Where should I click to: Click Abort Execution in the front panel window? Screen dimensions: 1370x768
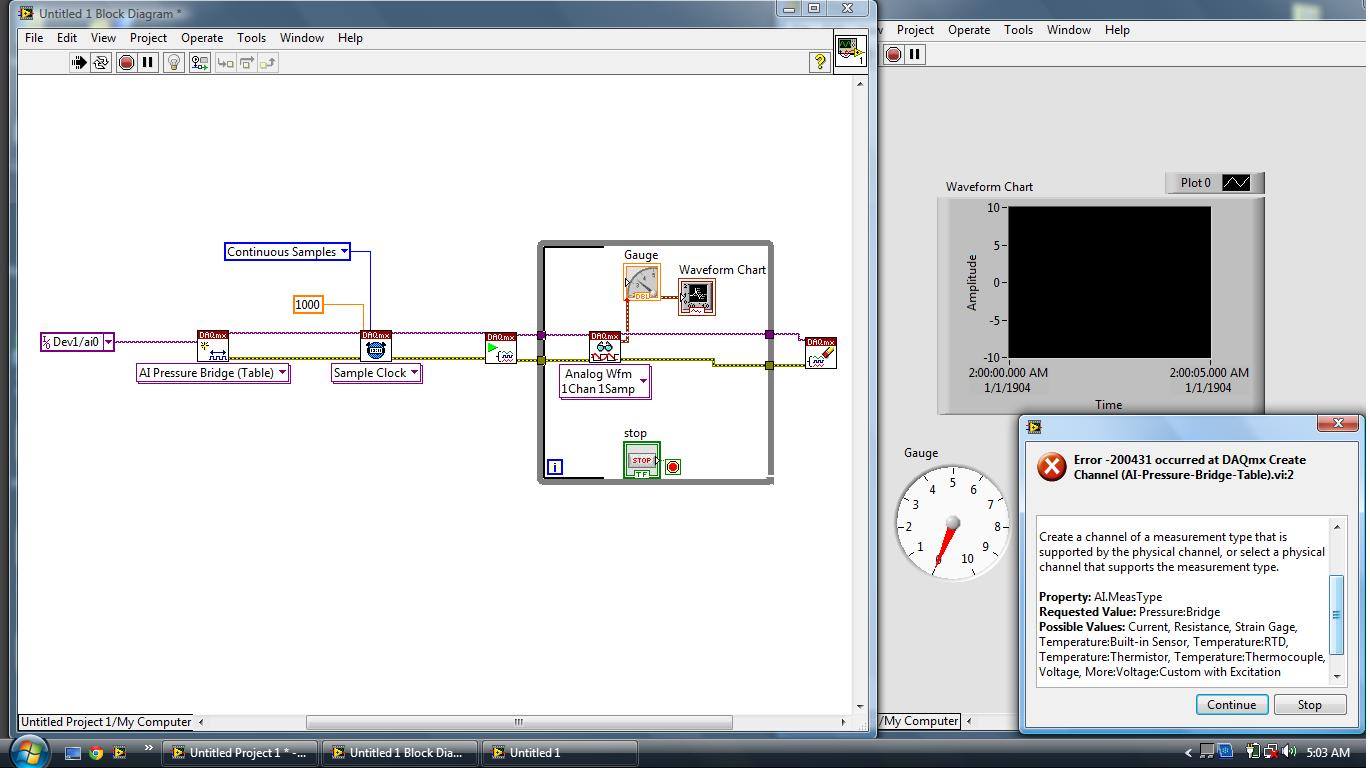tap(893, 54)
